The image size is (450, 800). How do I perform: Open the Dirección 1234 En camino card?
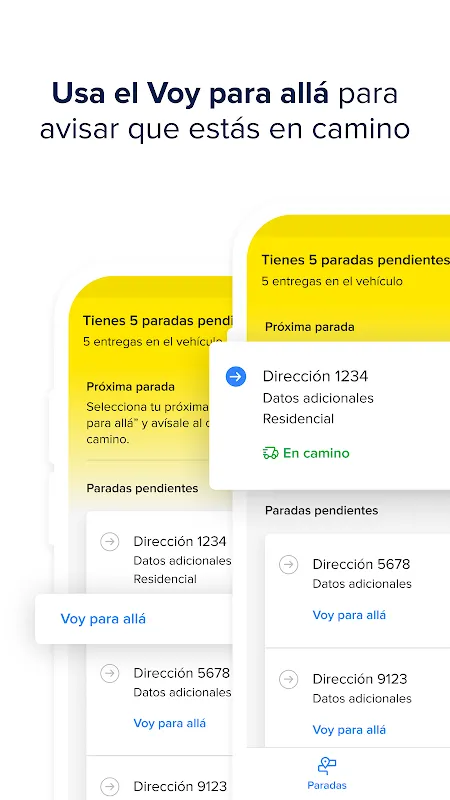[330, 416]
